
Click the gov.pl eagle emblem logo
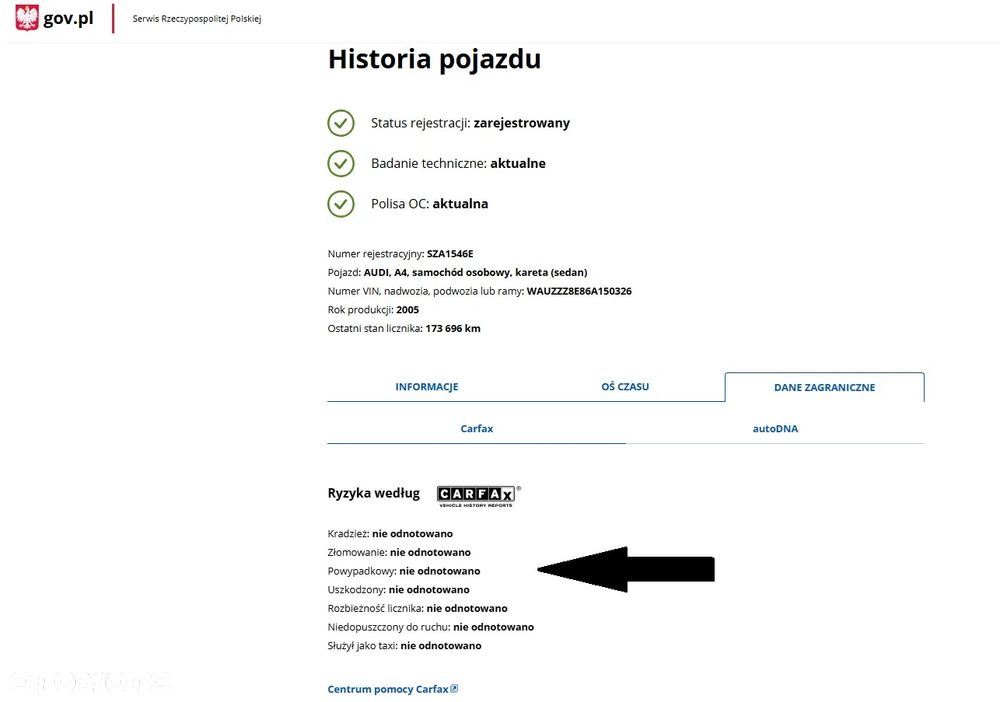pos(27,18)
